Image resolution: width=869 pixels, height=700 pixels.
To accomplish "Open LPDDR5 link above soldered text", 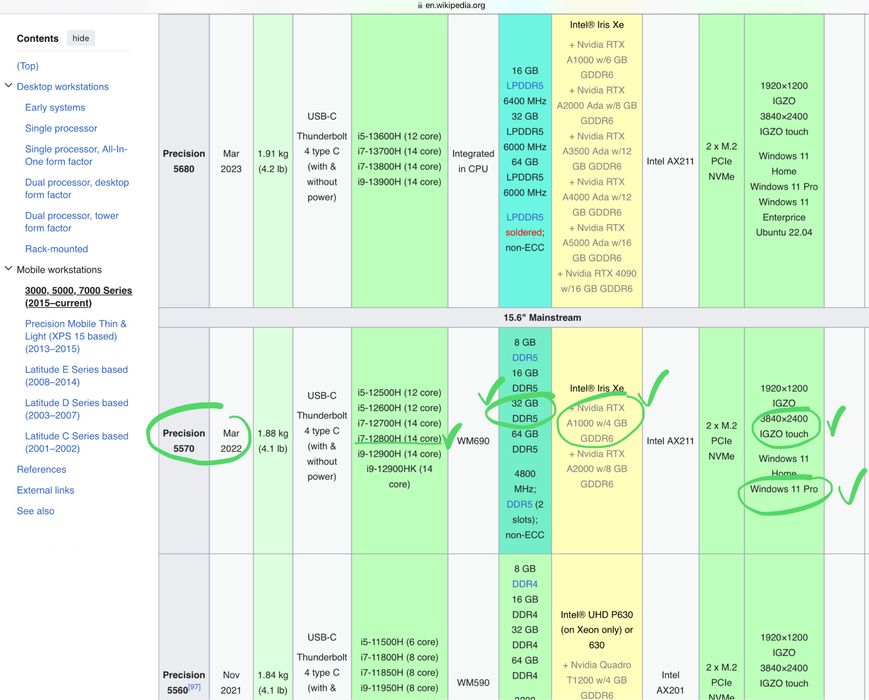I will [525, 217].
